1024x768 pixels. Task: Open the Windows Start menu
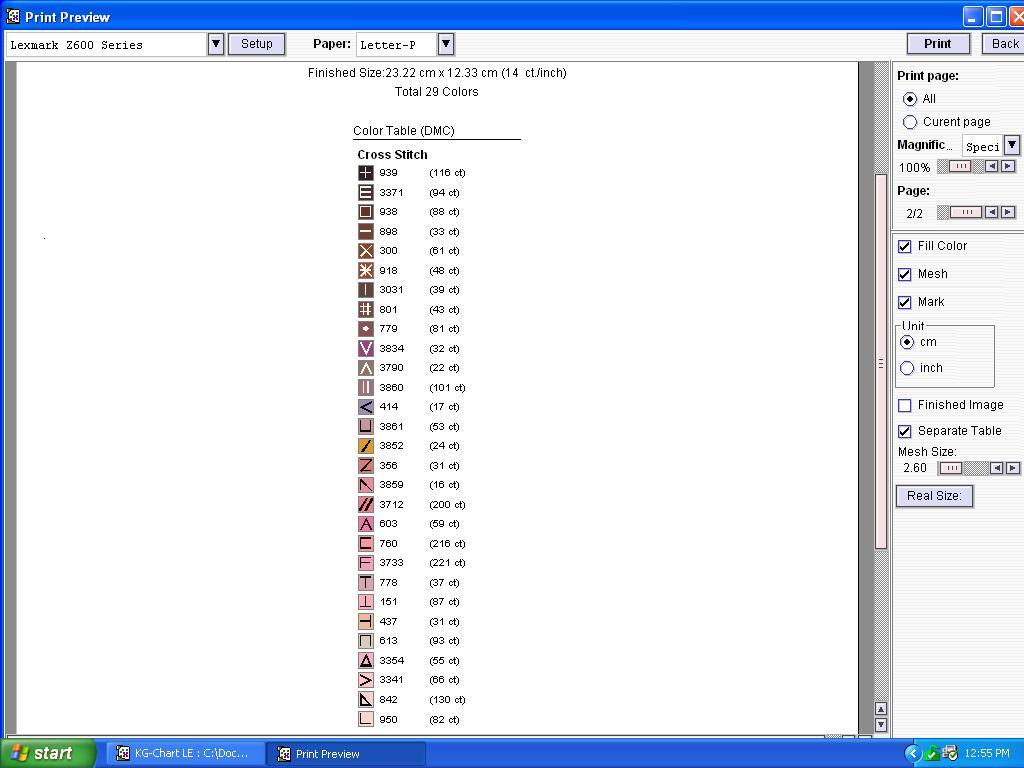pyautogui.click(x=47, y=754)
